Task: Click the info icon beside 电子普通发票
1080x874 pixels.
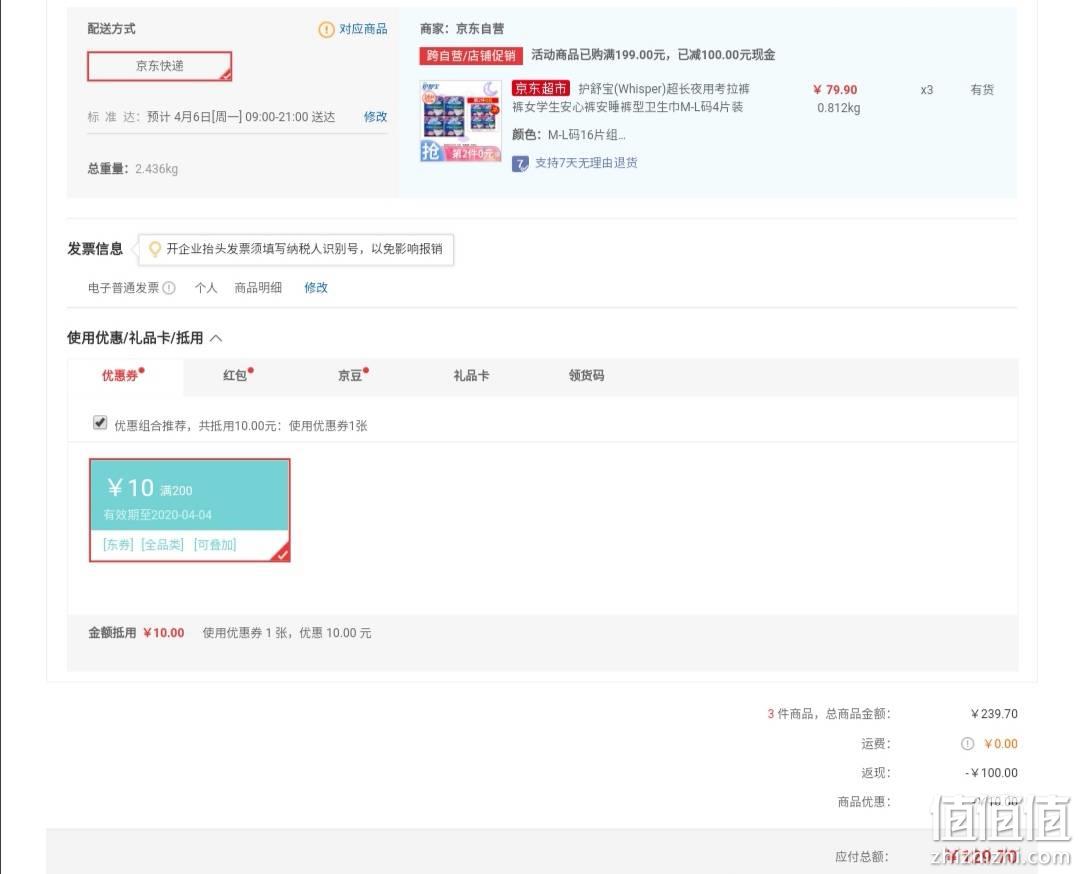Action: point(169,288)
